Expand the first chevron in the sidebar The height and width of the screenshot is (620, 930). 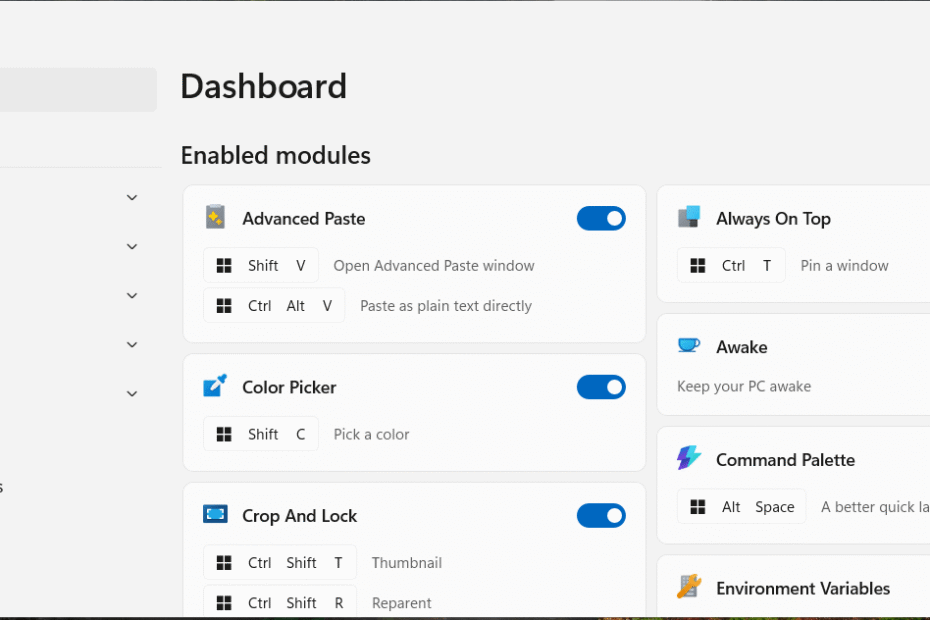(x=132, y=198)
